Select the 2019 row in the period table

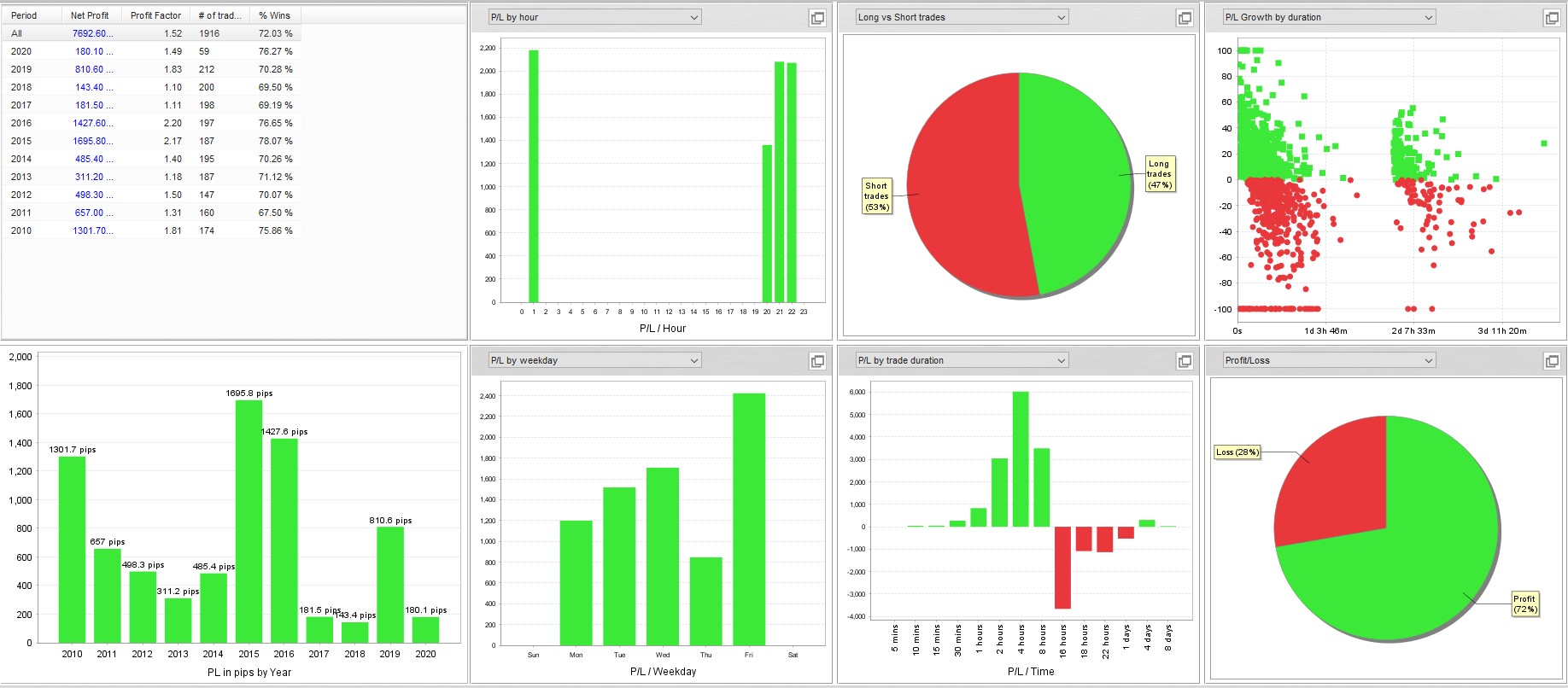[x=21, y=69]
